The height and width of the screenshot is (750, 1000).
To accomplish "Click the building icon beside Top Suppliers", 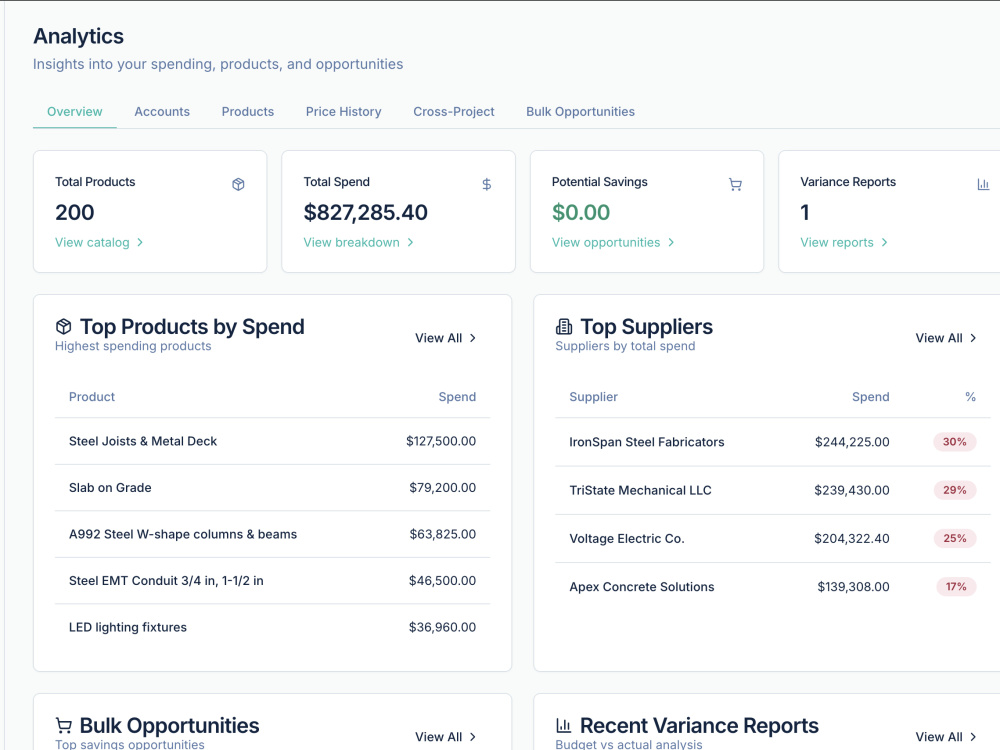I will pos(564,327).
